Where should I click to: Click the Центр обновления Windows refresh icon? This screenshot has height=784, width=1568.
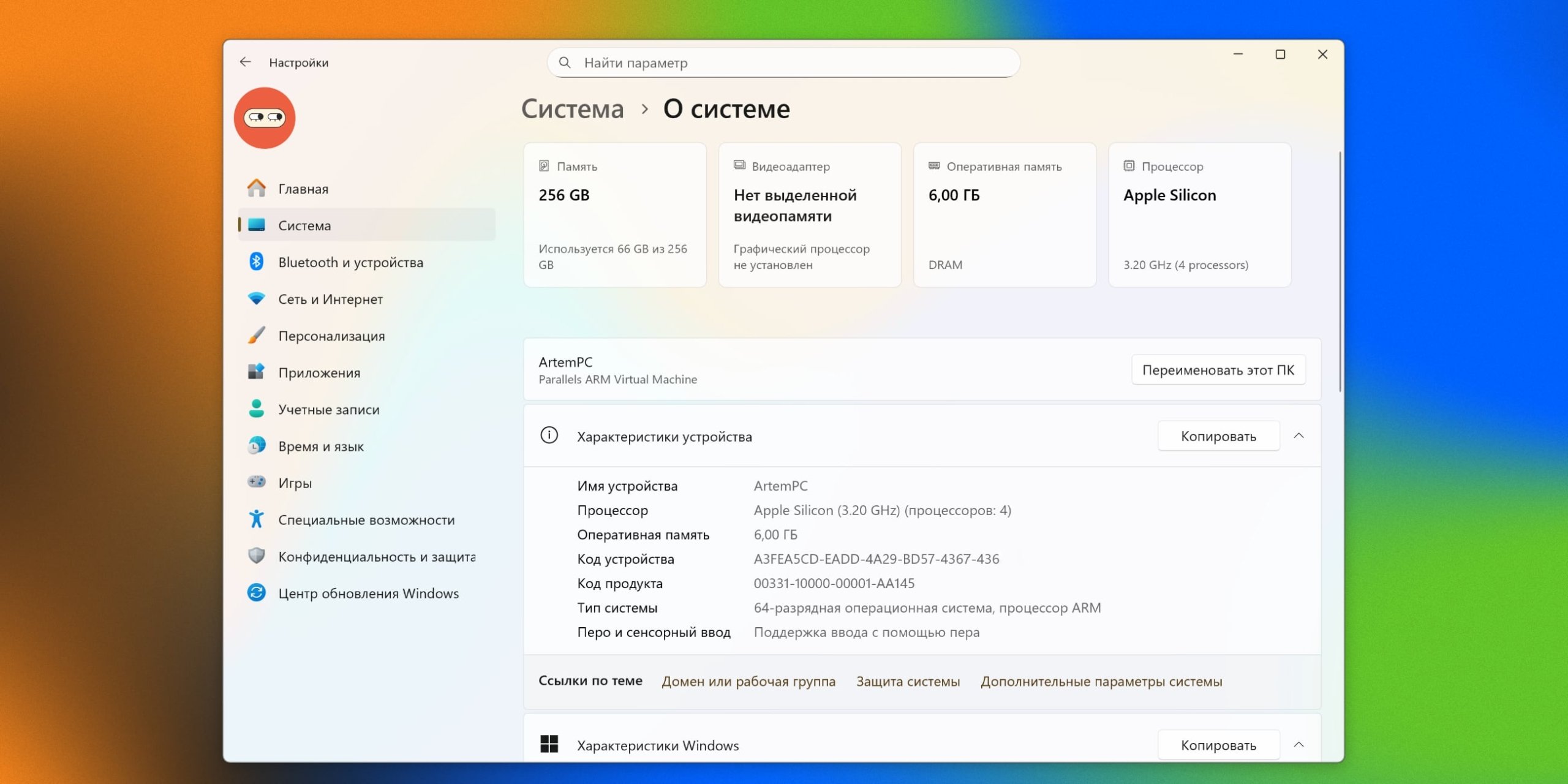[257, 593]
